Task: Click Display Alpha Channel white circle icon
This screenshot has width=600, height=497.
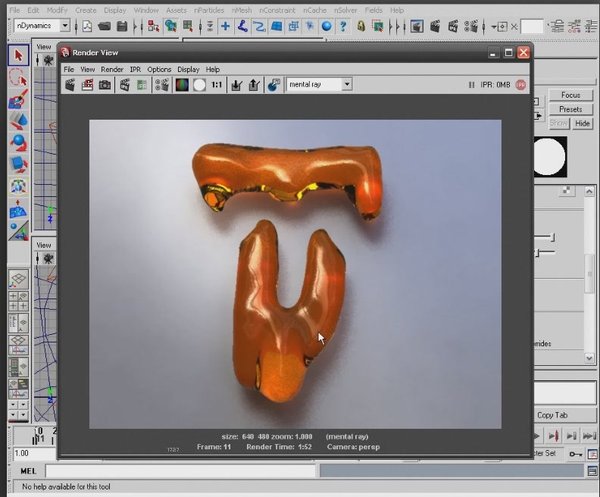Action: [x=199, y=86]
